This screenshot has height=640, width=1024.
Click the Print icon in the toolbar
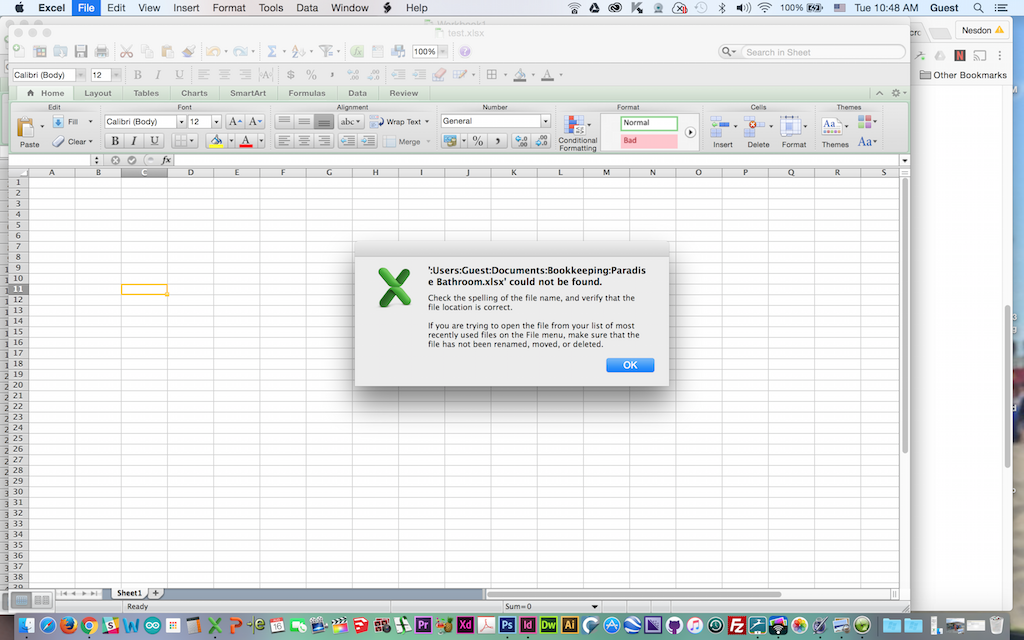pos(101,52)
